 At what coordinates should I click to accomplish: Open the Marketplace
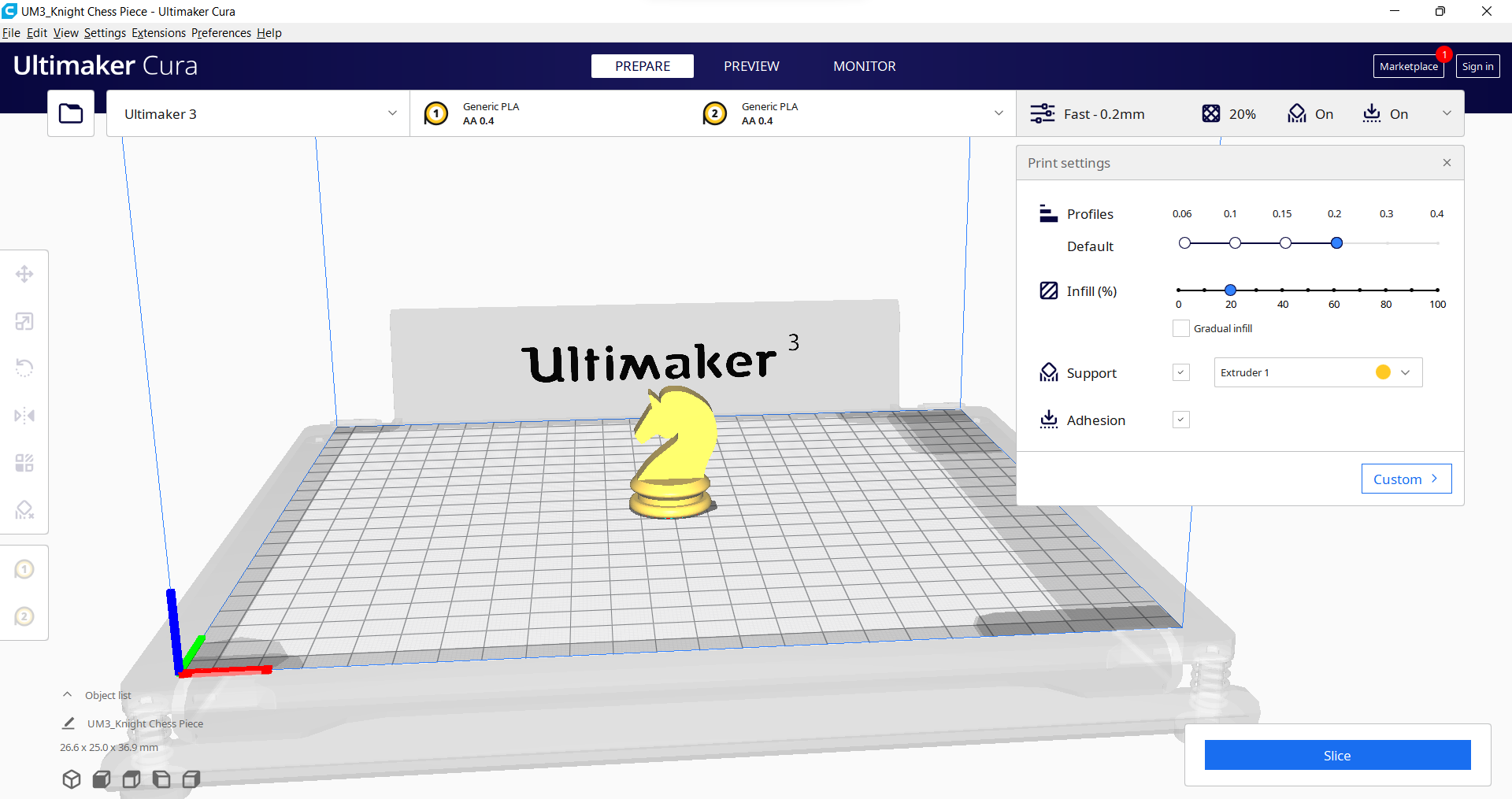1408,66
